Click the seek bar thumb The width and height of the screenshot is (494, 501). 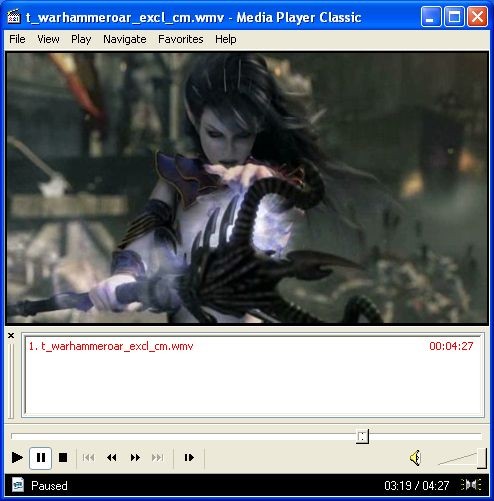362,436
